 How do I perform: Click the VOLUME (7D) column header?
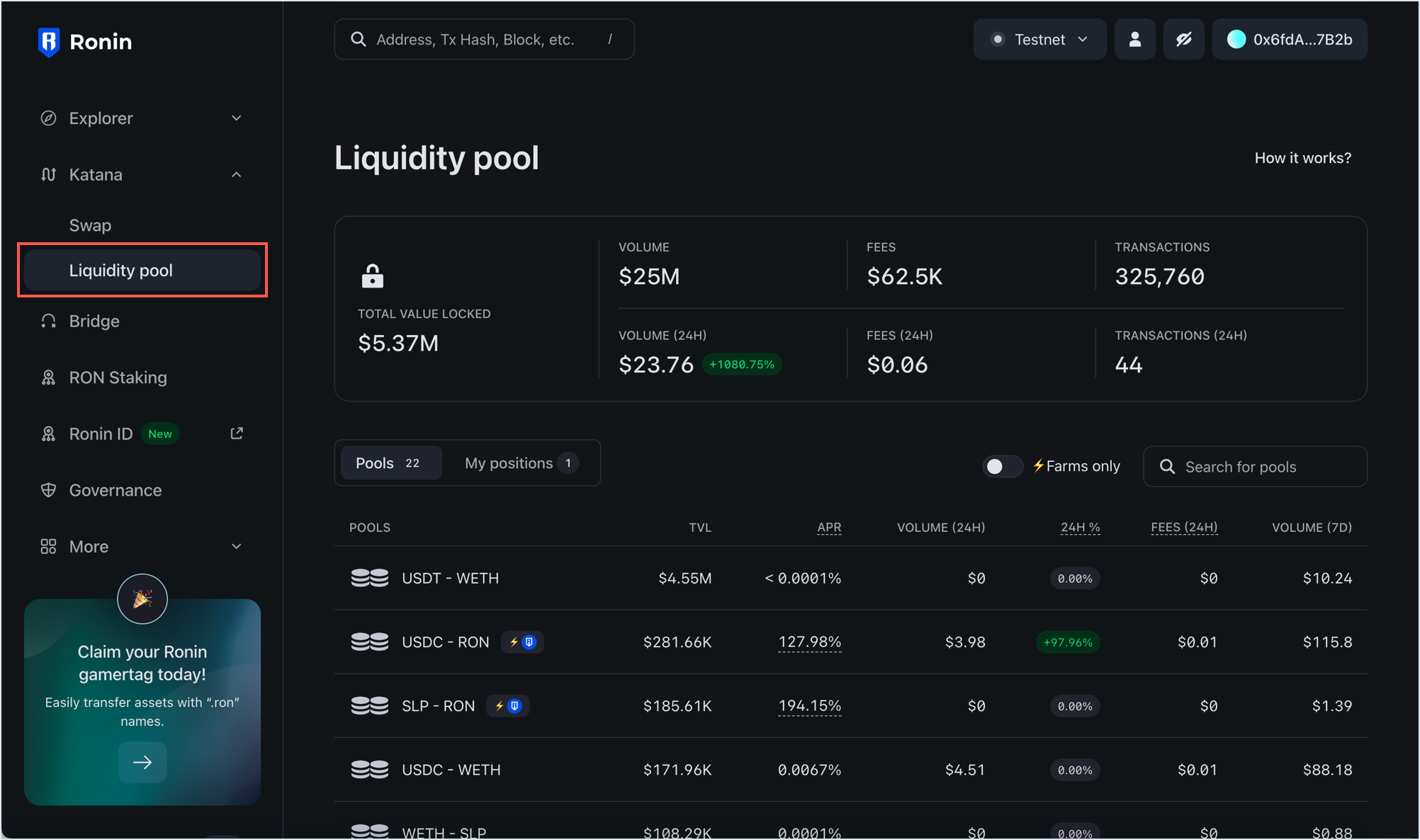1312,527
